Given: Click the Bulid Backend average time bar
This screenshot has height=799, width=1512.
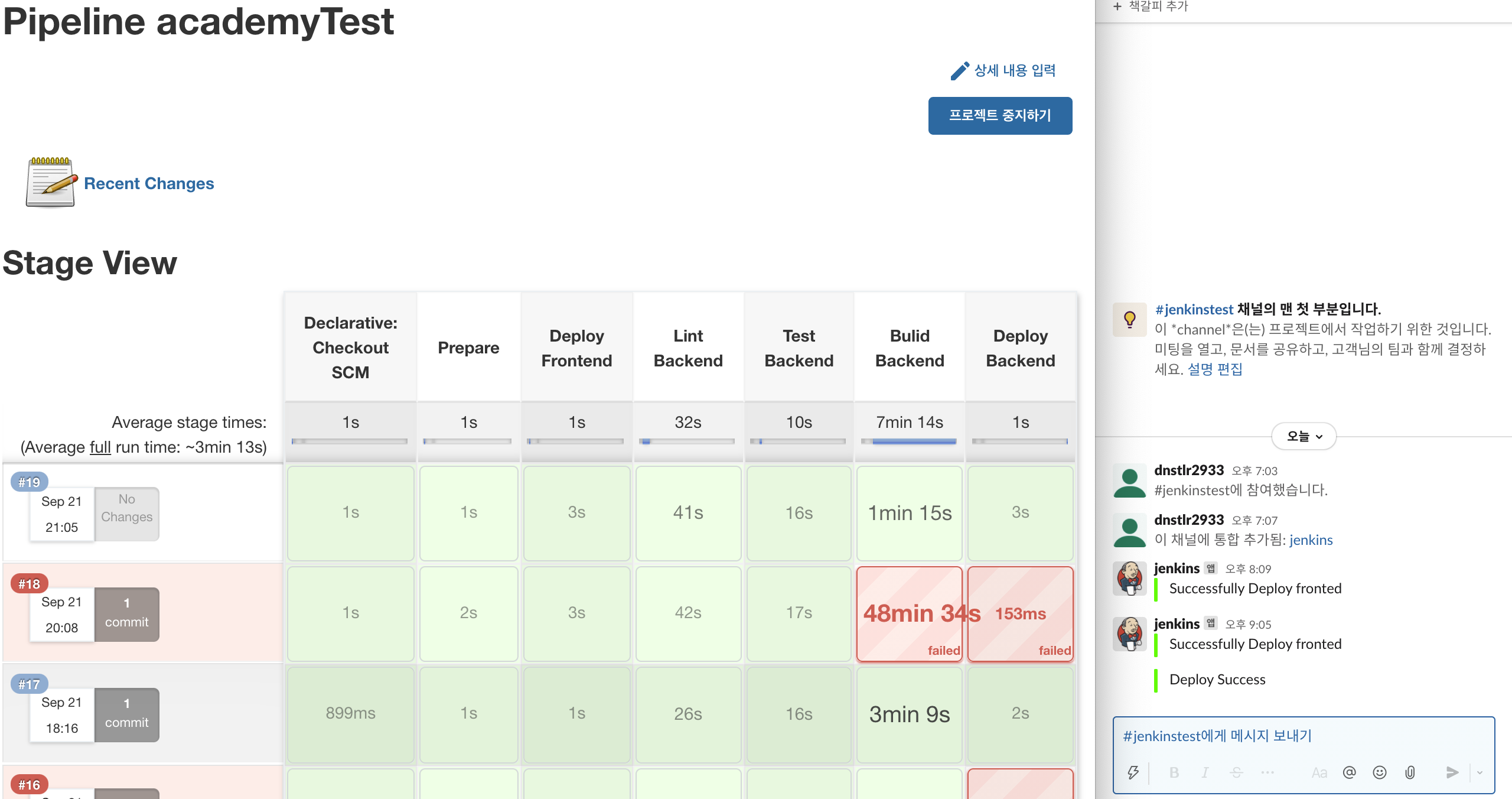Looking at the screenshot, I should (910, 441).
